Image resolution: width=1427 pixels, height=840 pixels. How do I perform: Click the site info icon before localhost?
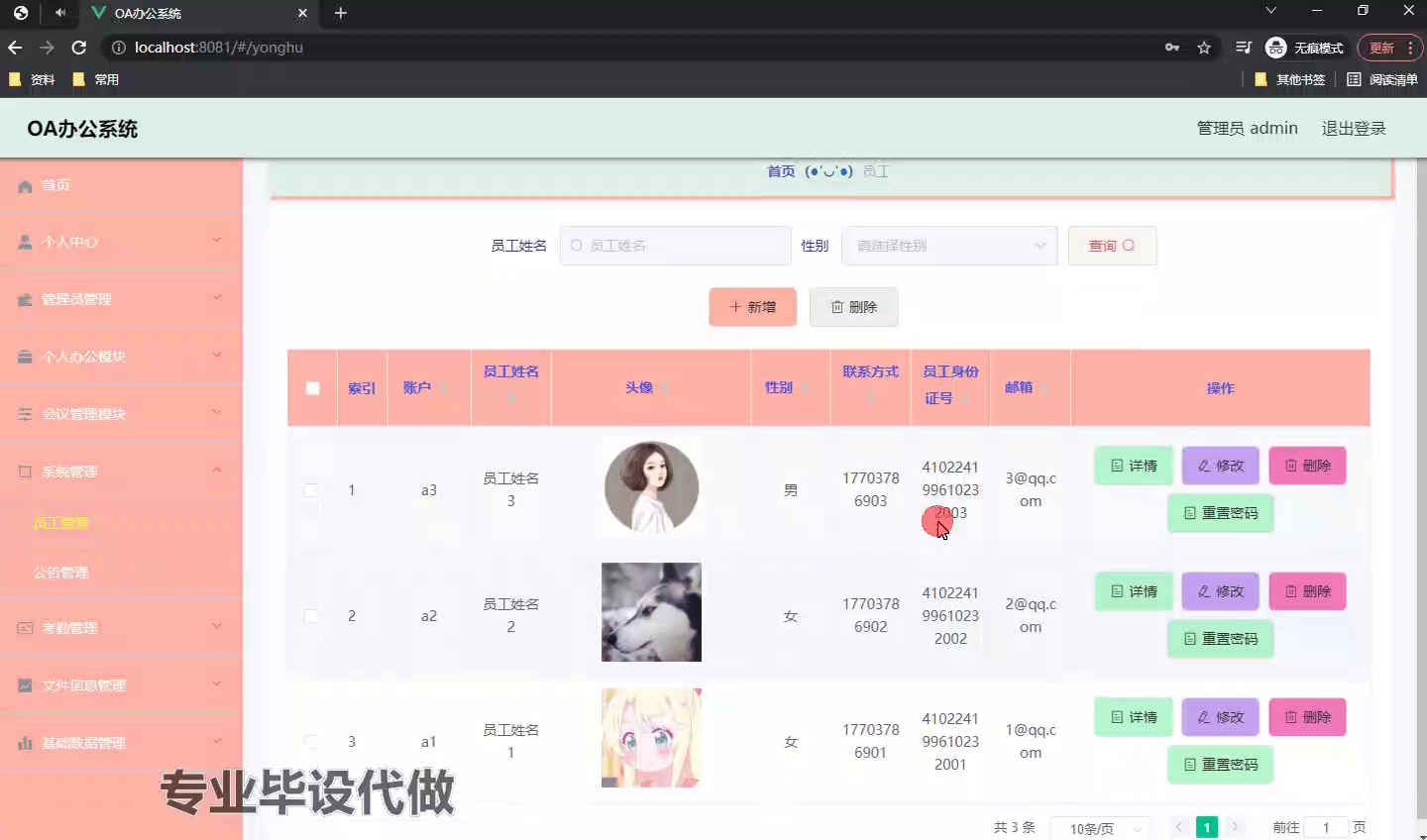119,48
